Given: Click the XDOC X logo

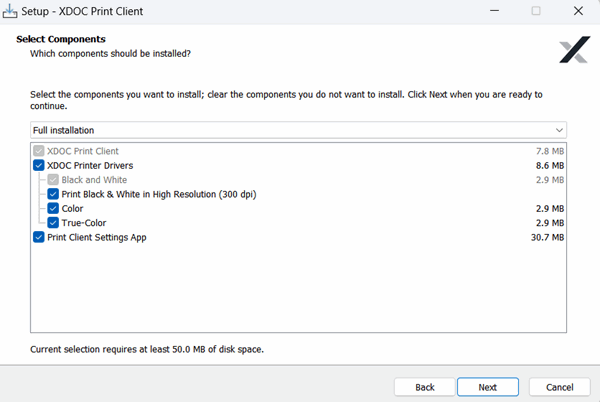Looking at the screenshot, I should click(574, 50).
